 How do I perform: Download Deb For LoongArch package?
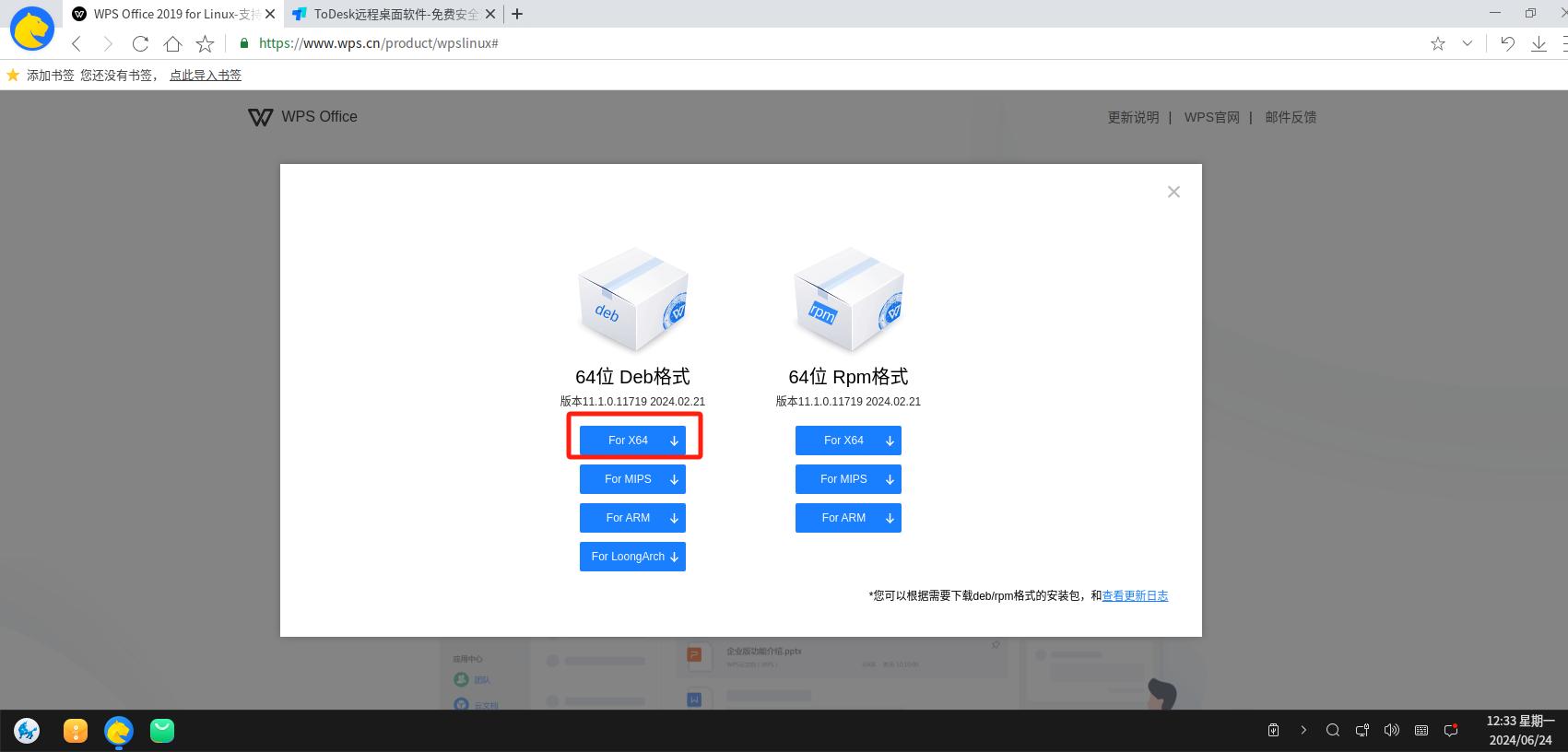(632, 557)
